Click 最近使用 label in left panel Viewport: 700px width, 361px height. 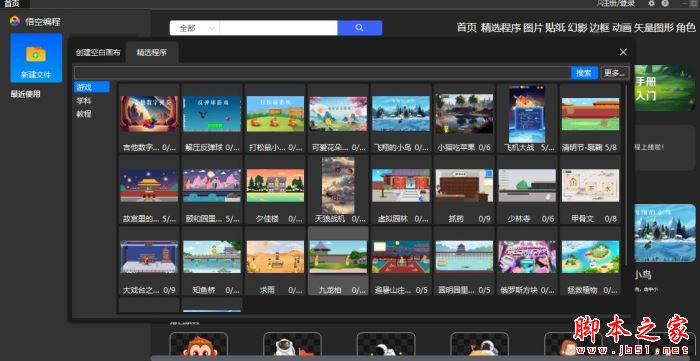tap(25, 94)
